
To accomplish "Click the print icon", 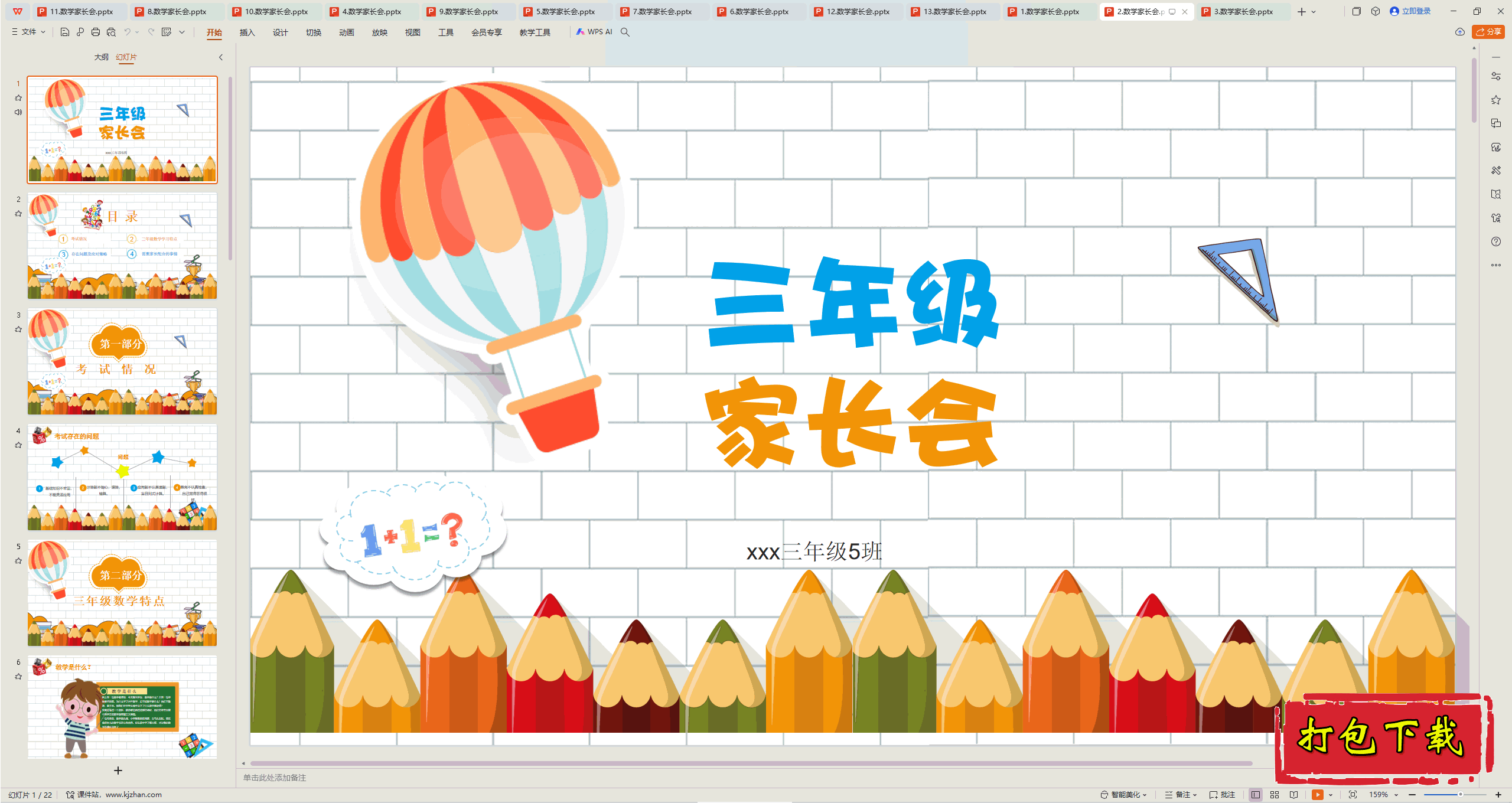I will click(96, 32).
